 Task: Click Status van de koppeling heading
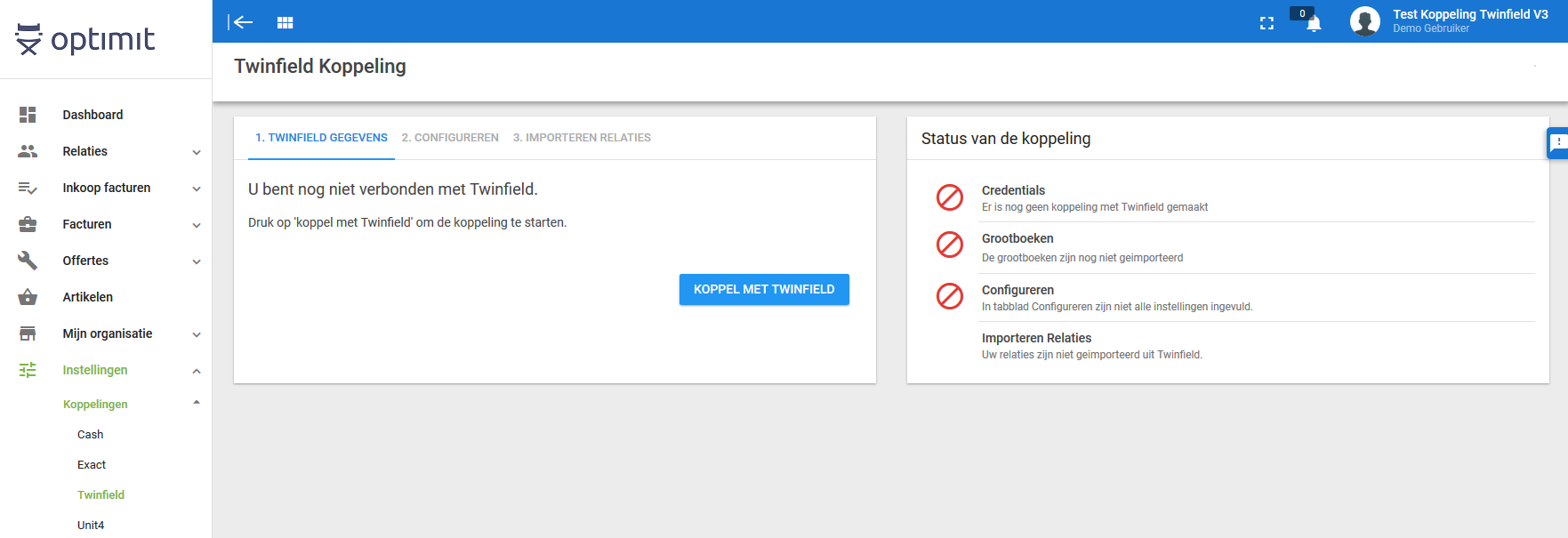tap(1006, 139)
